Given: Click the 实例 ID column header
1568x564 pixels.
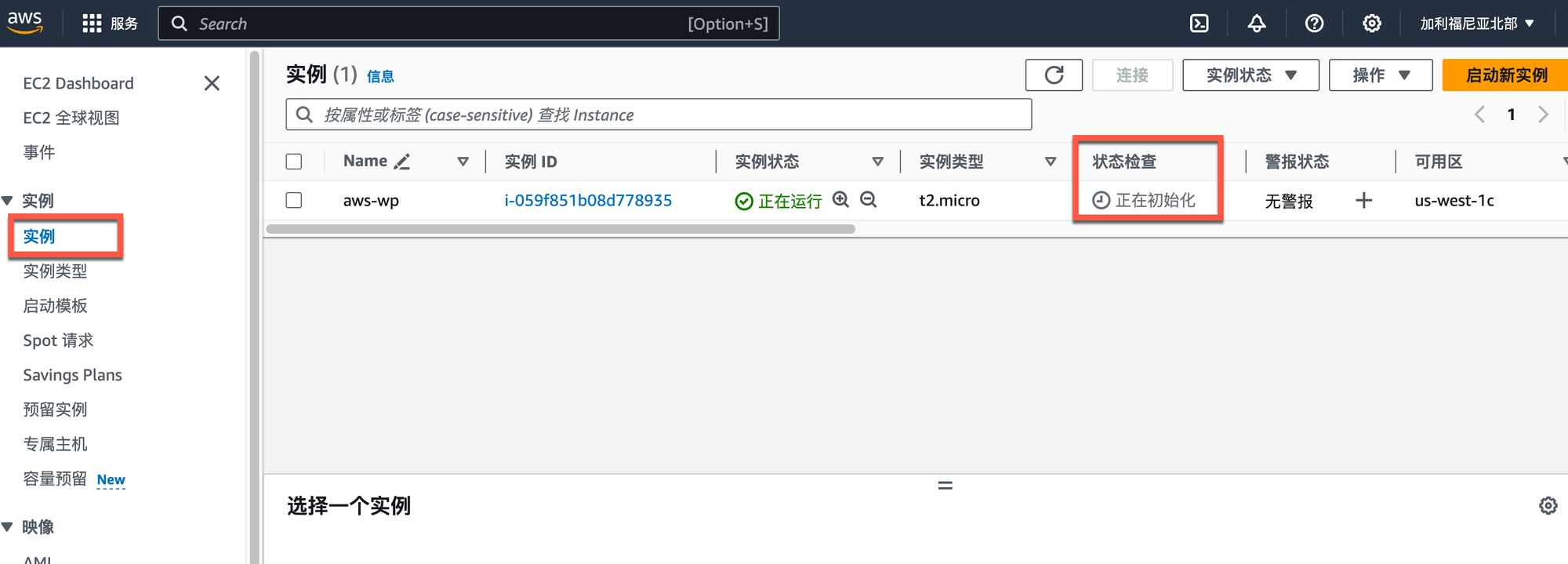Looking at the screenshot, I should point(531,162).
